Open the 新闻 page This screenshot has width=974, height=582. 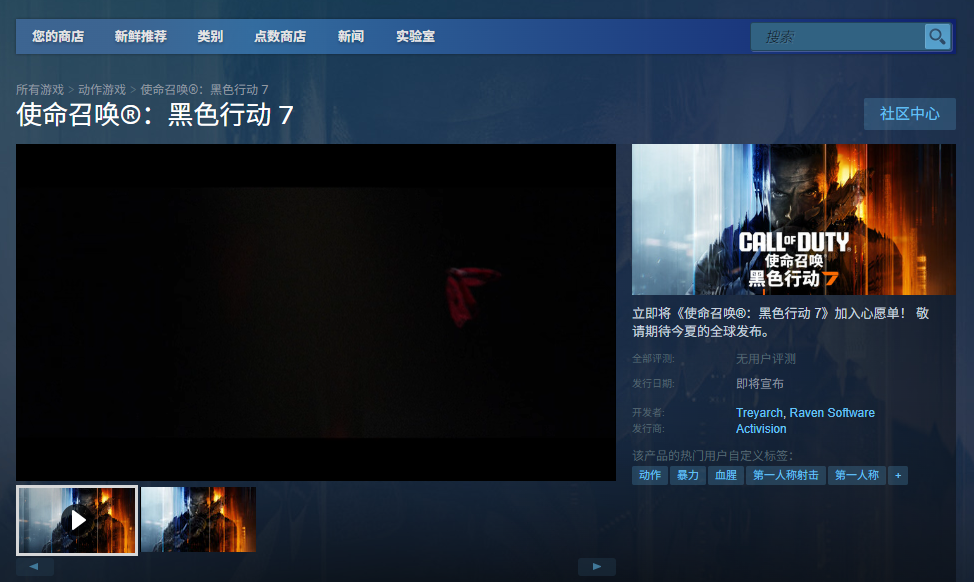coord(351,37)
